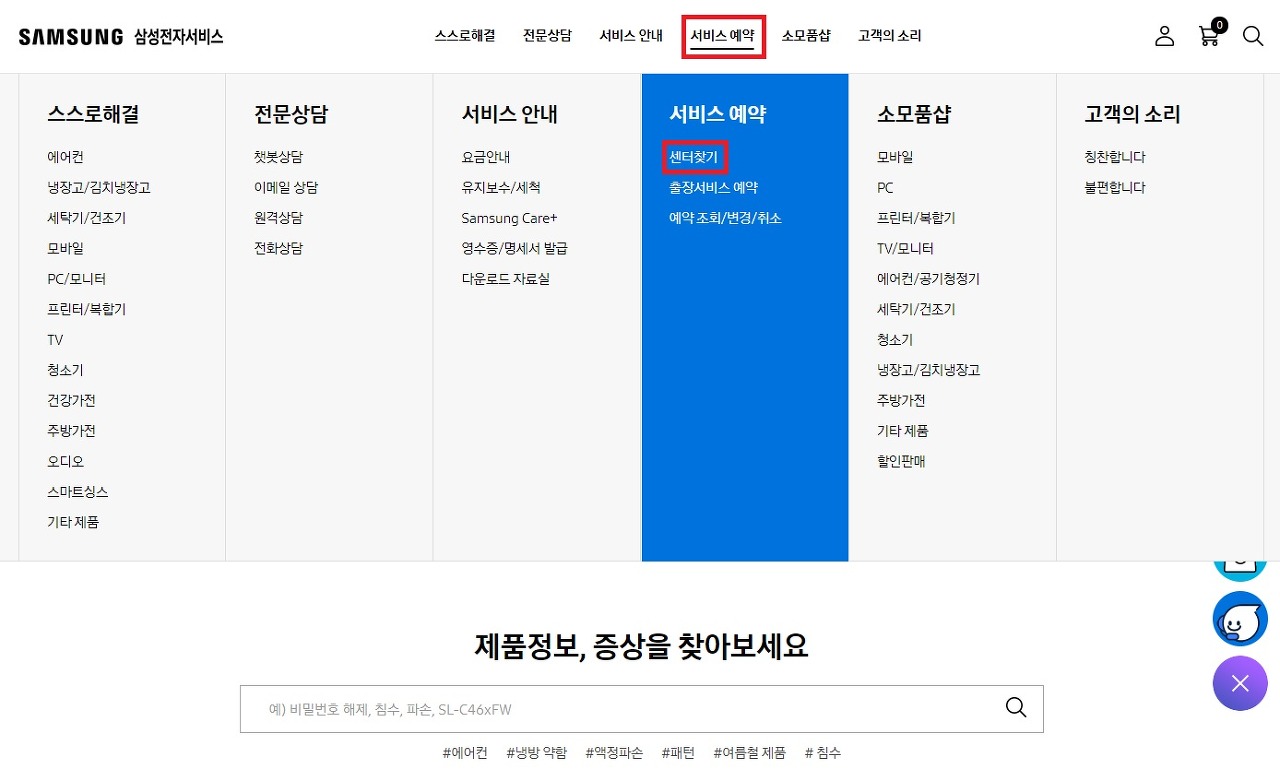
Task: Choose 에어컨/공기청정기 under 소모품샵
Action: tap(928, 279)
